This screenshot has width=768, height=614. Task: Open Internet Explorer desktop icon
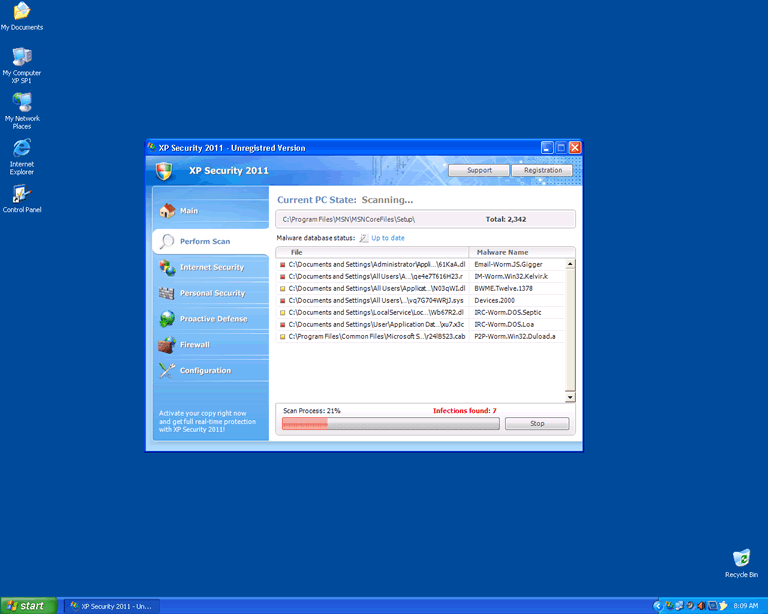21,148
